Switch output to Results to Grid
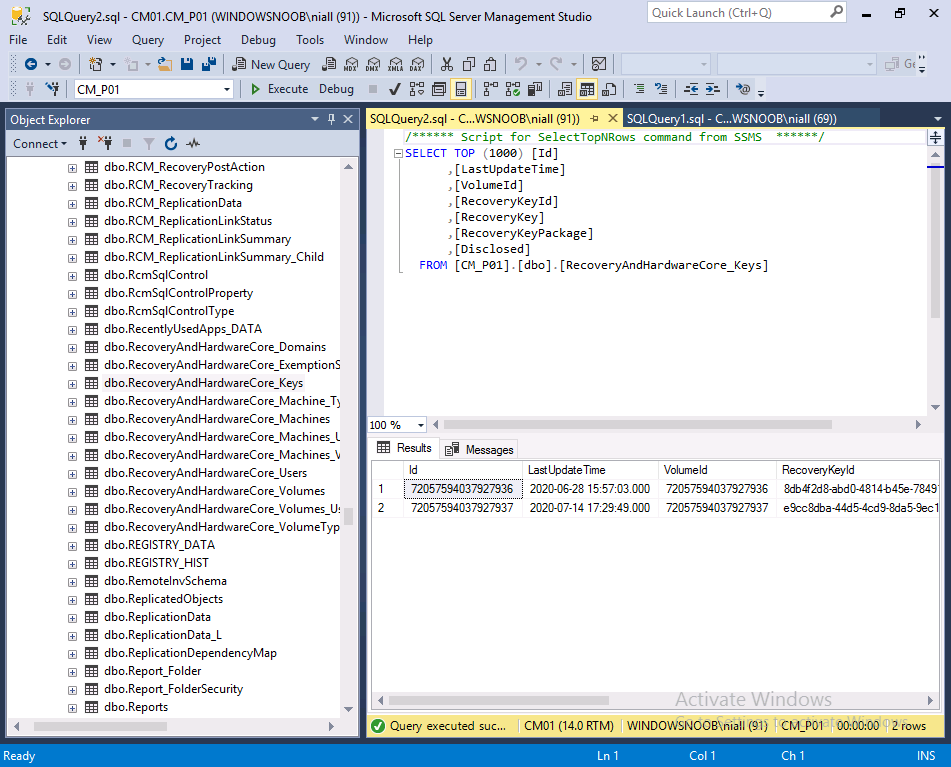 pyautogui.click(x=587, y=89)
